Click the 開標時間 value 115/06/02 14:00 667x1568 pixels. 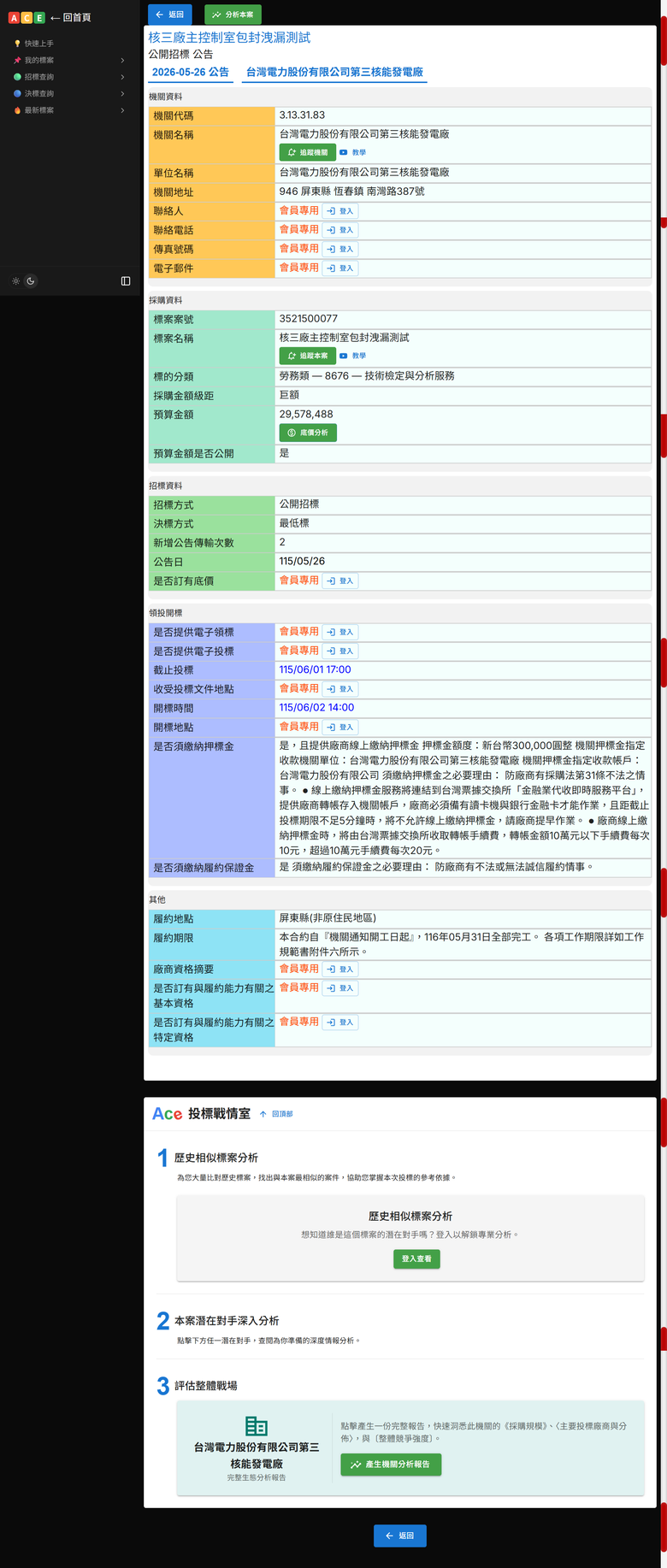tap(316, 708)
